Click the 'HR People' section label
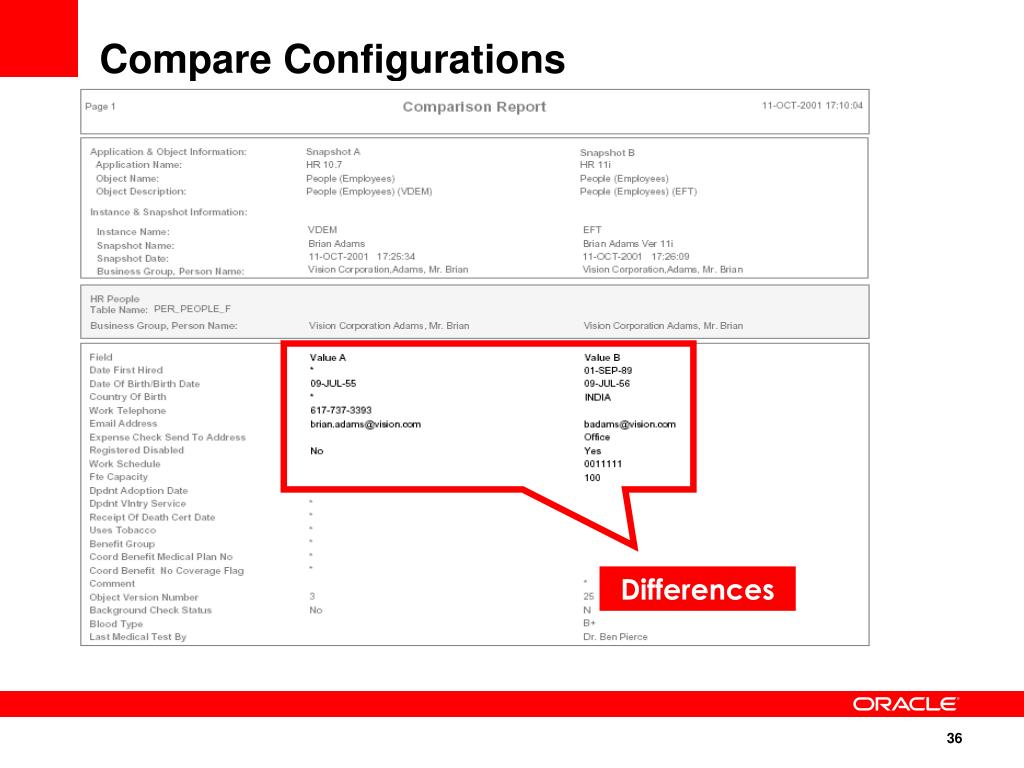 [x=115, y=298]
